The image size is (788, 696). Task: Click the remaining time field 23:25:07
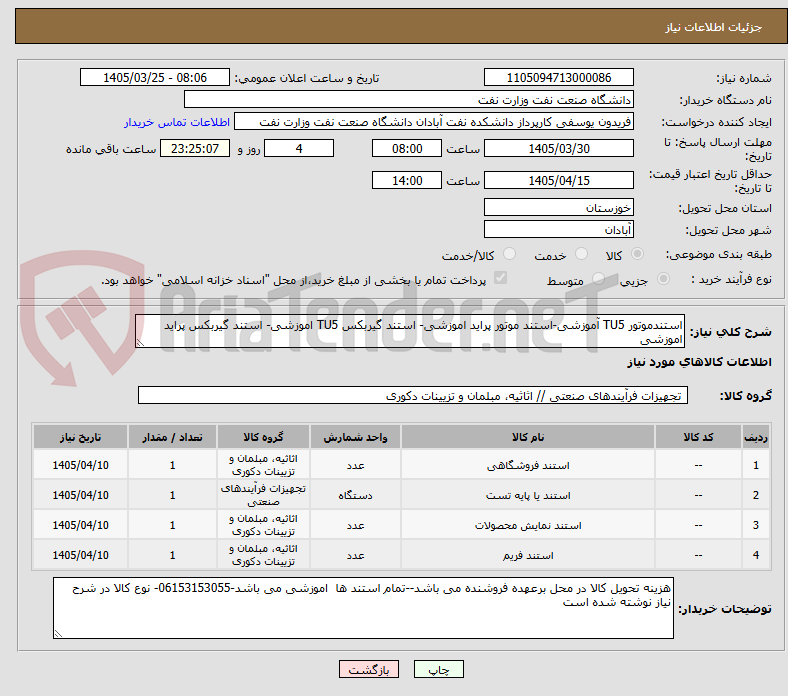pyautogui.click(x=195, y=148)
